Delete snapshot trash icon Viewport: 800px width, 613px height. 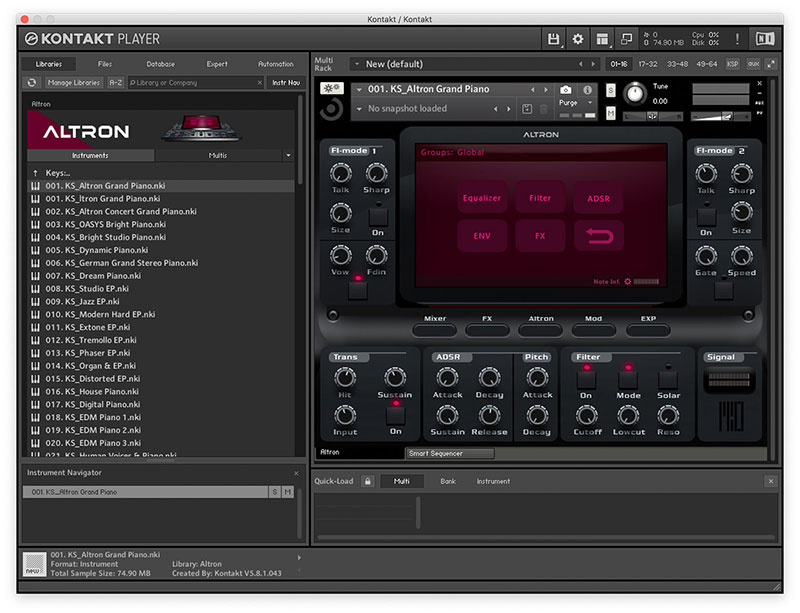pyautogui.click(x=543, y=109)
